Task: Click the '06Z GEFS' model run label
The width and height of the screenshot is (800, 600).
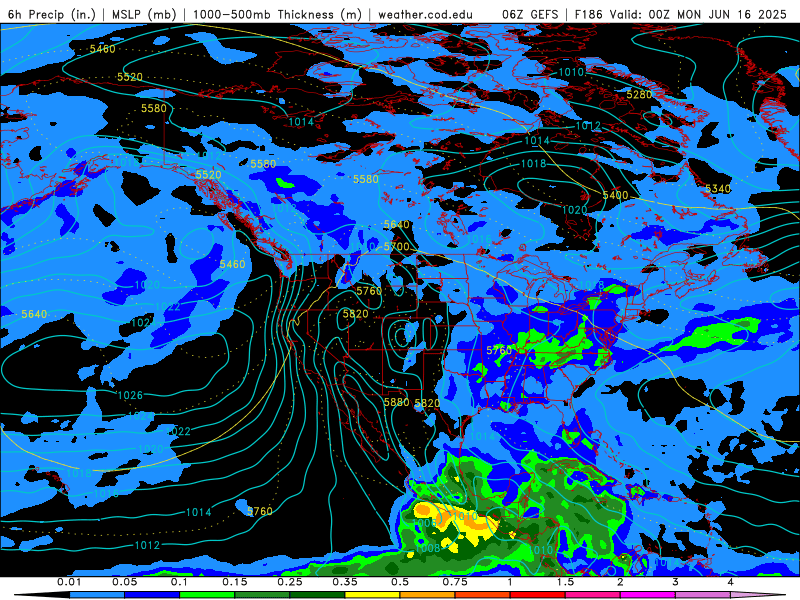Action: click(x=531, y=14)
